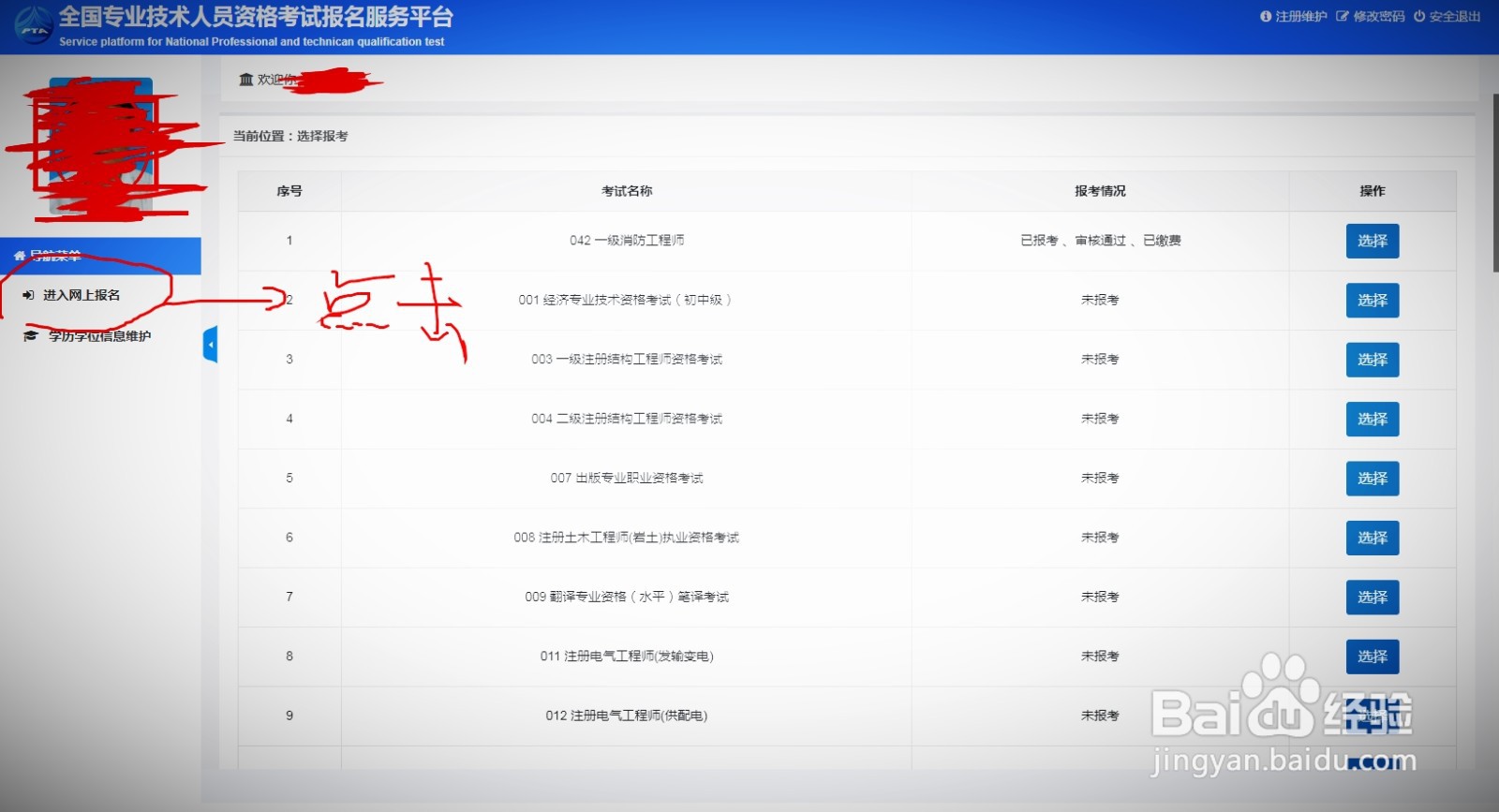1499x812 pixels.
Task: Click the platform title 全国专业技术人员资格考试报名服务平台
Action: point(256,17)
